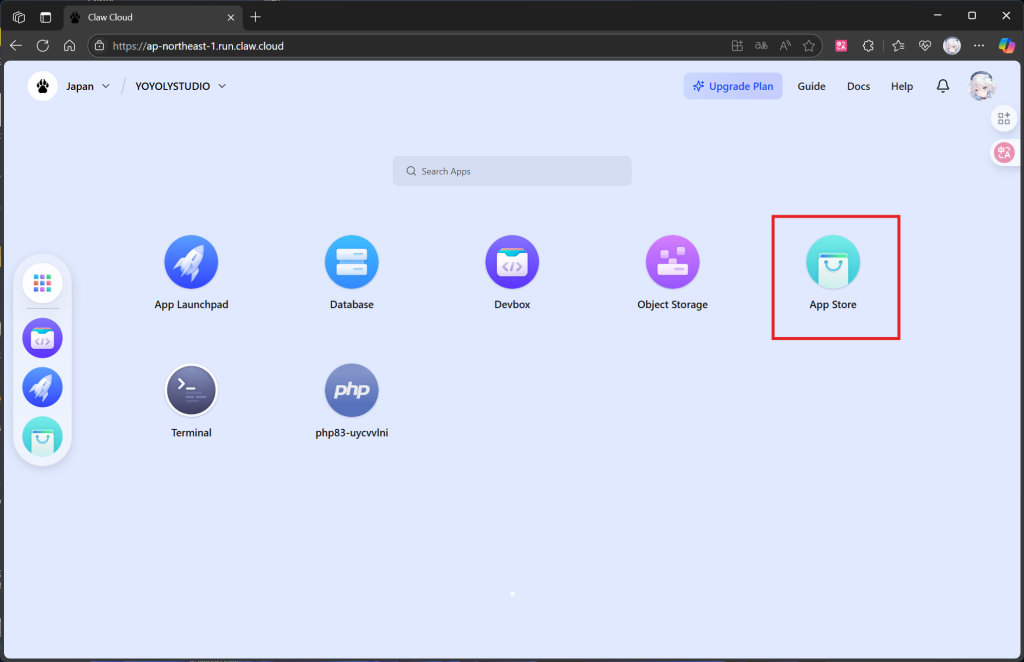Open App Store from the left dock
The image size is (1024, 662).
coord(42,437)
